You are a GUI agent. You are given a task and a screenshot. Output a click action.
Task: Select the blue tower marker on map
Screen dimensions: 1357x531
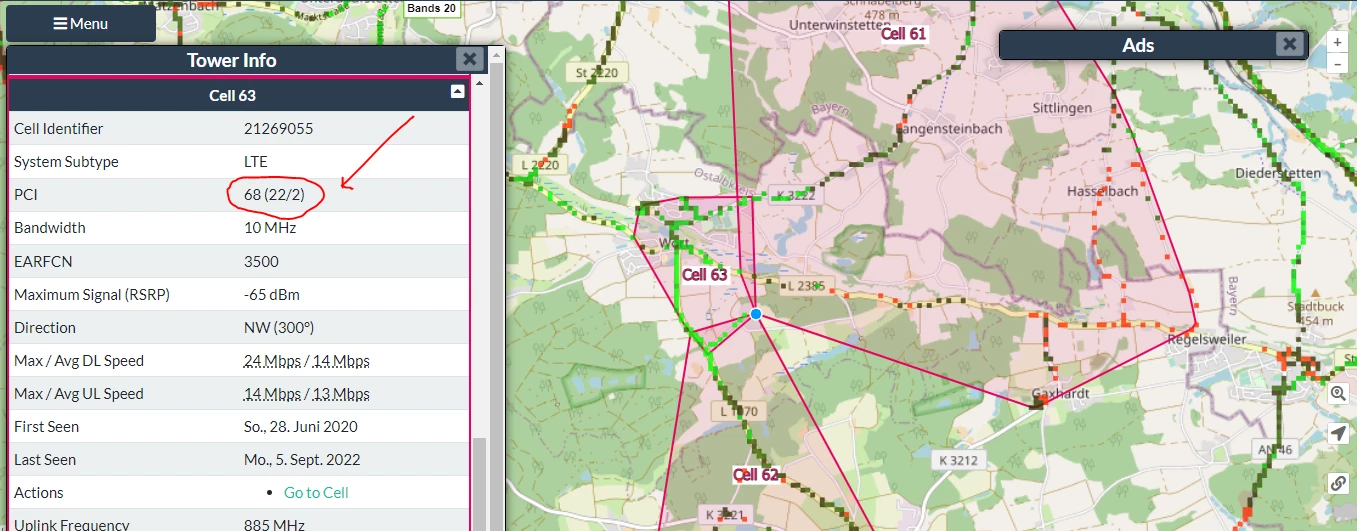tap(756, 314)
